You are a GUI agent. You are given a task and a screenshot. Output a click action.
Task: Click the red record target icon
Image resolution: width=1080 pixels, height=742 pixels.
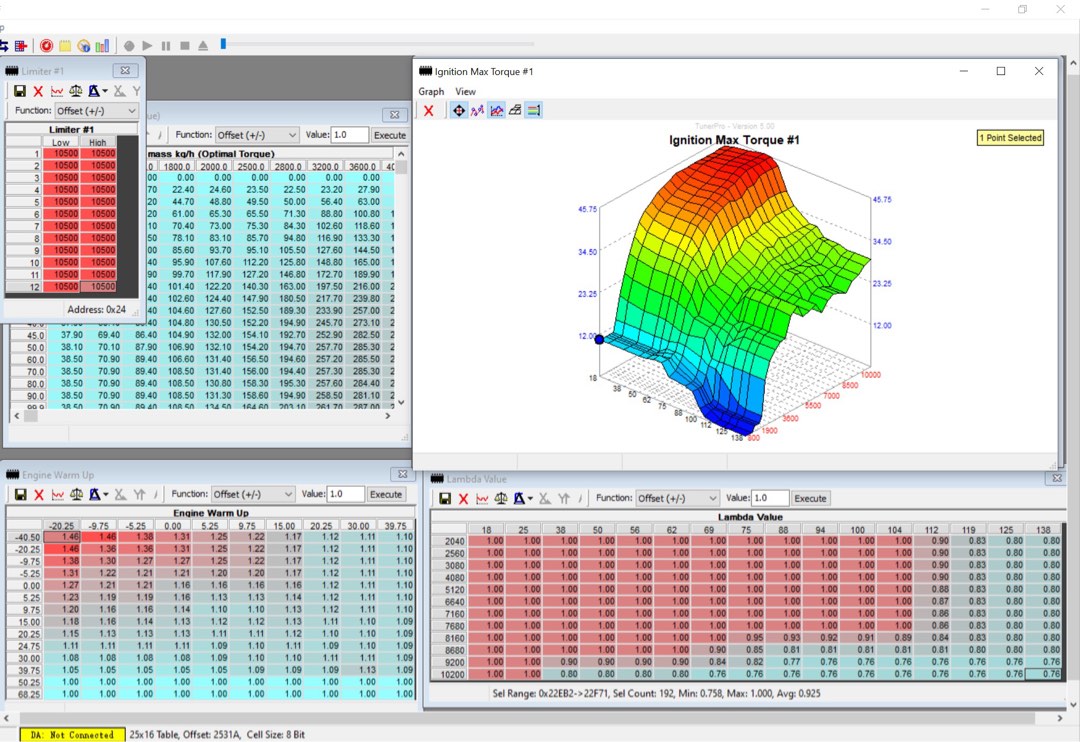46,46
